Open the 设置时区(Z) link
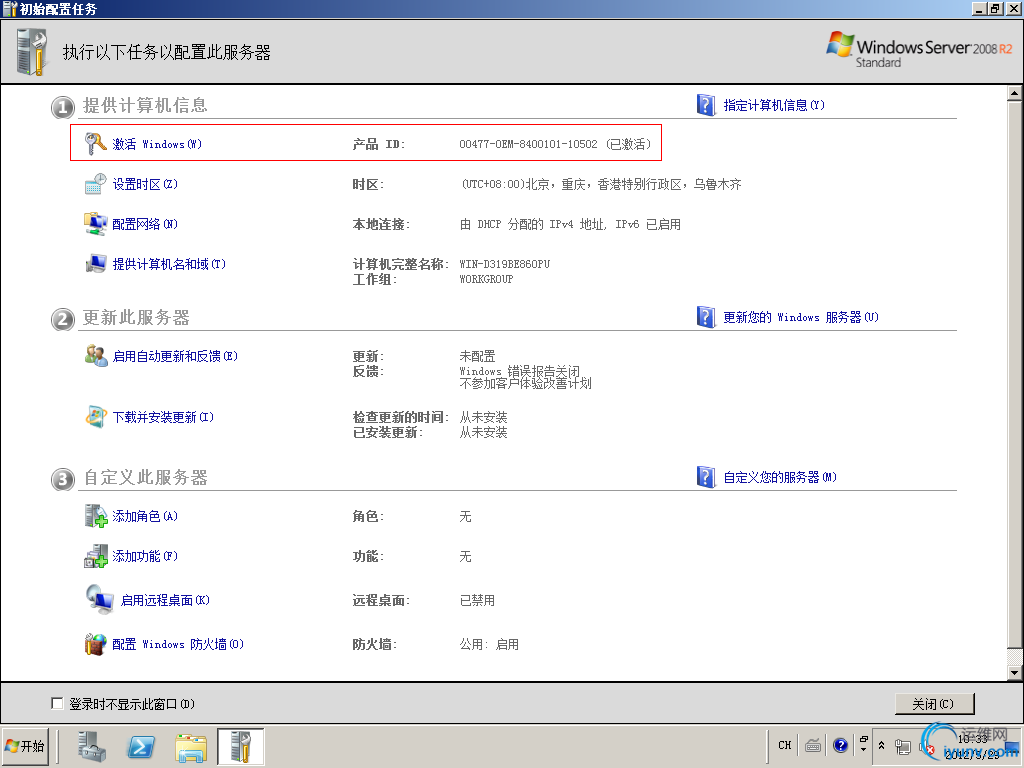Image resolution: width=1024 pixels, height=768 pixels. pyautogui.click(x=145, y=184)
